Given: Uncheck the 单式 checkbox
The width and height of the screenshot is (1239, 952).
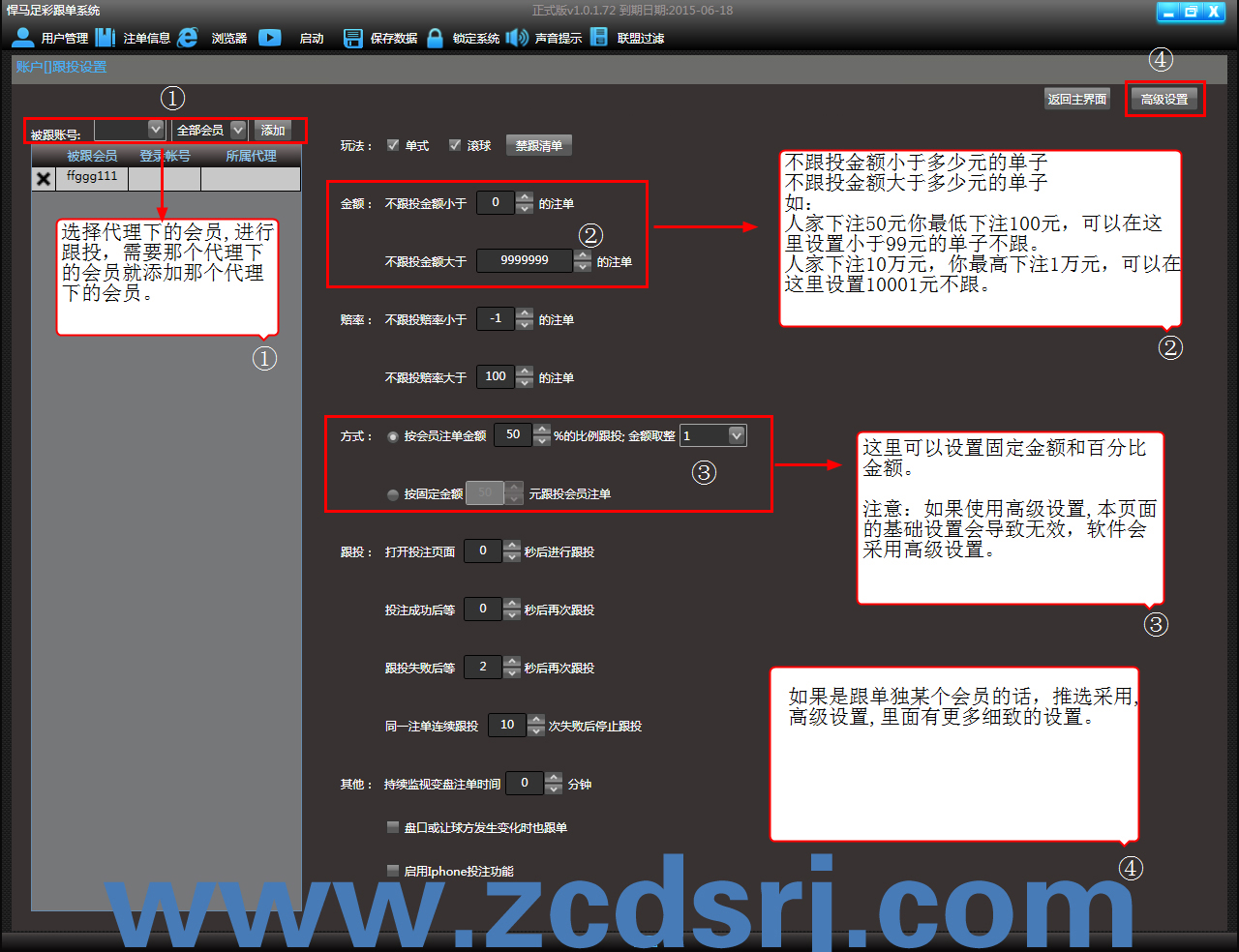Looking at the screenshot, I should click(393, 145).
